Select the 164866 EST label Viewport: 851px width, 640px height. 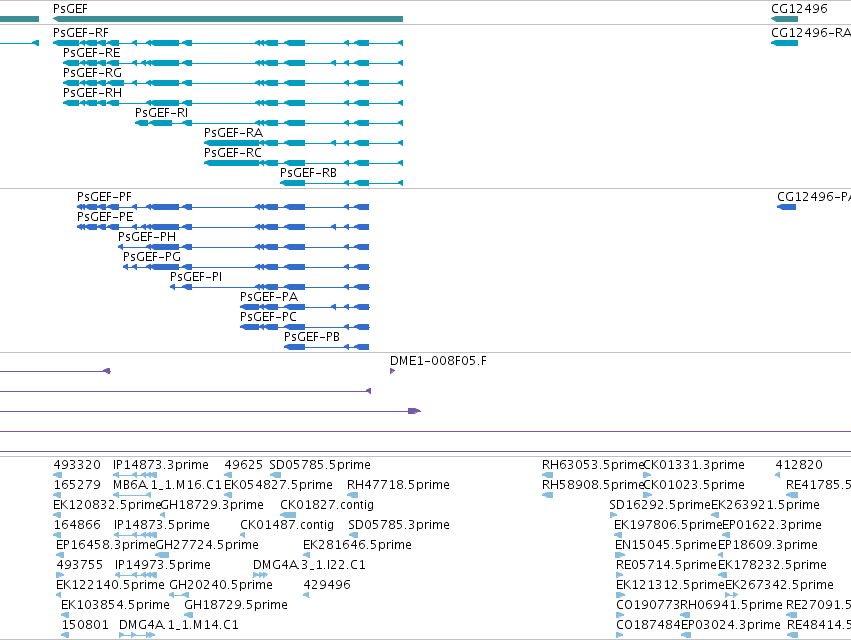(x=77, y=525)
